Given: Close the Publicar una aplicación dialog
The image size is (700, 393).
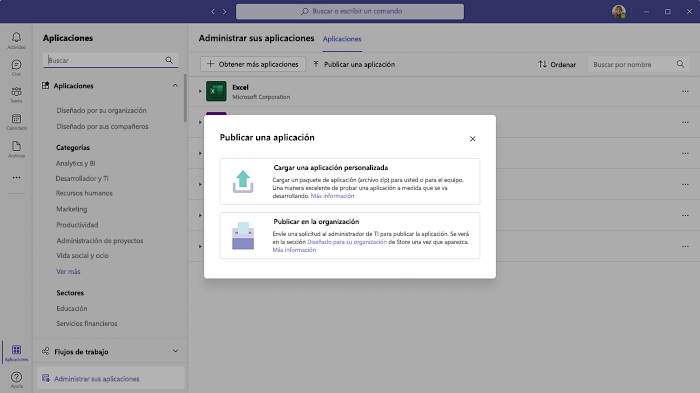Looking at the screenshot, I should click(x=472, y=139).
